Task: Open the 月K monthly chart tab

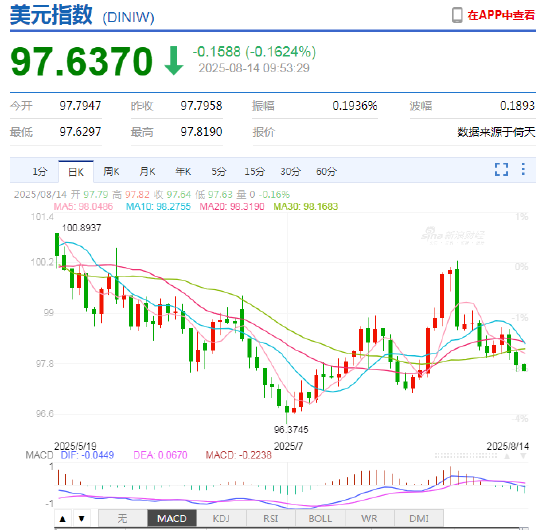Action: click(147, 172)
